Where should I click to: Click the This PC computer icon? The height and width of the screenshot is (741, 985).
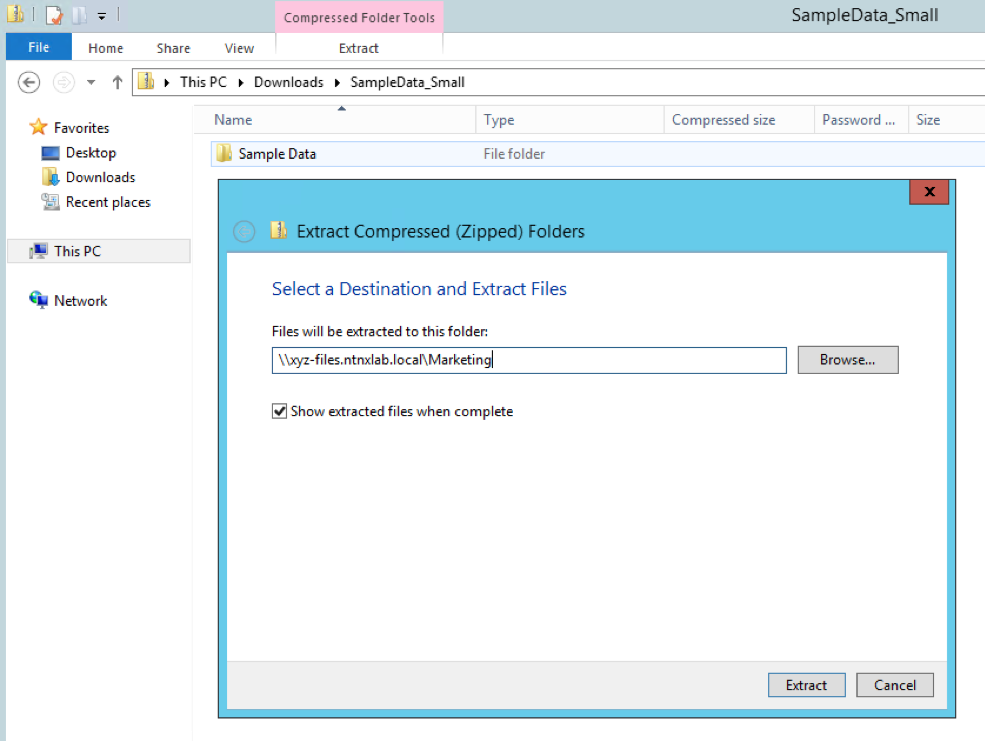tap(38, 251)
